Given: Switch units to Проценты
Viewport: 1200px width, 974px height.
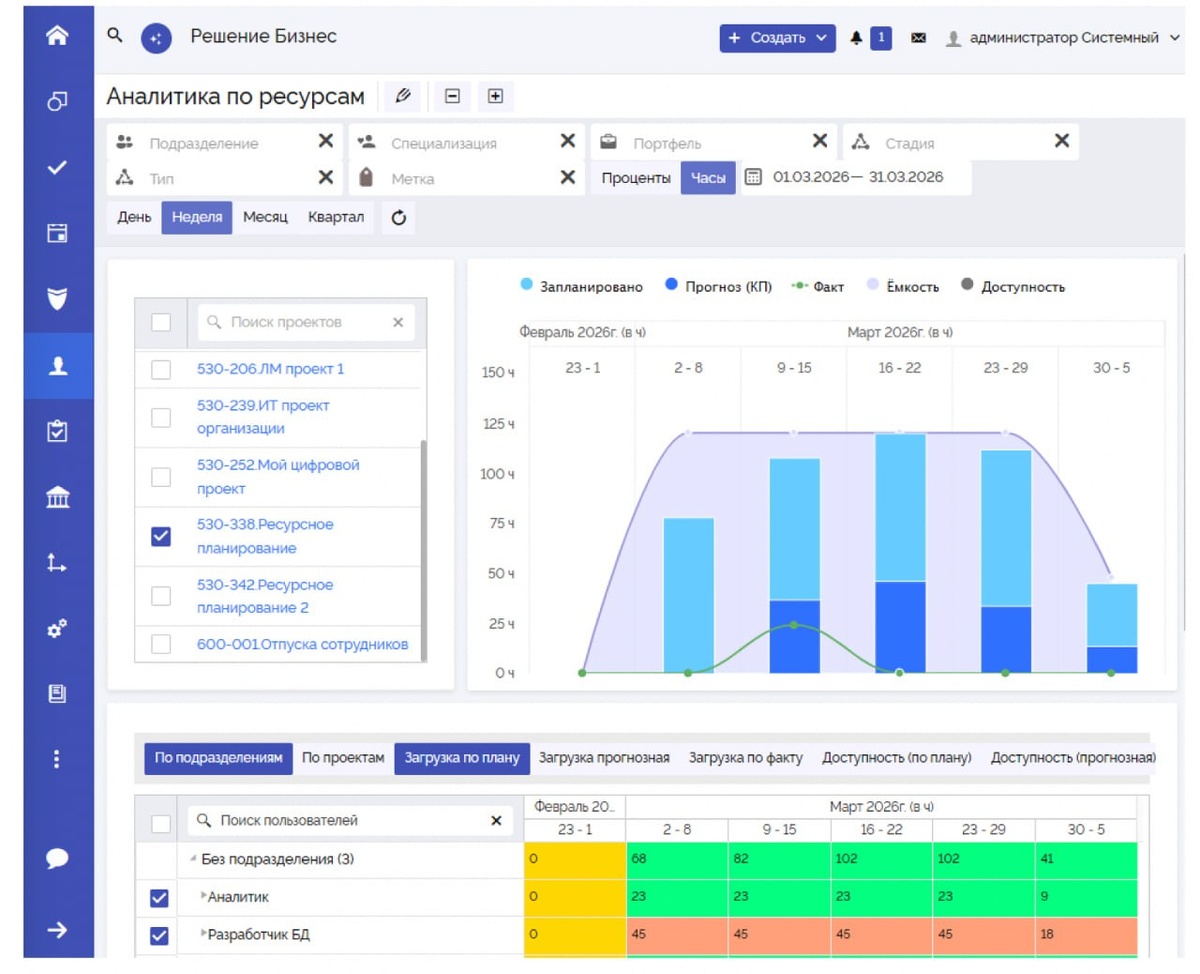Looking at the screenshot, I should (x=636, y=178).
